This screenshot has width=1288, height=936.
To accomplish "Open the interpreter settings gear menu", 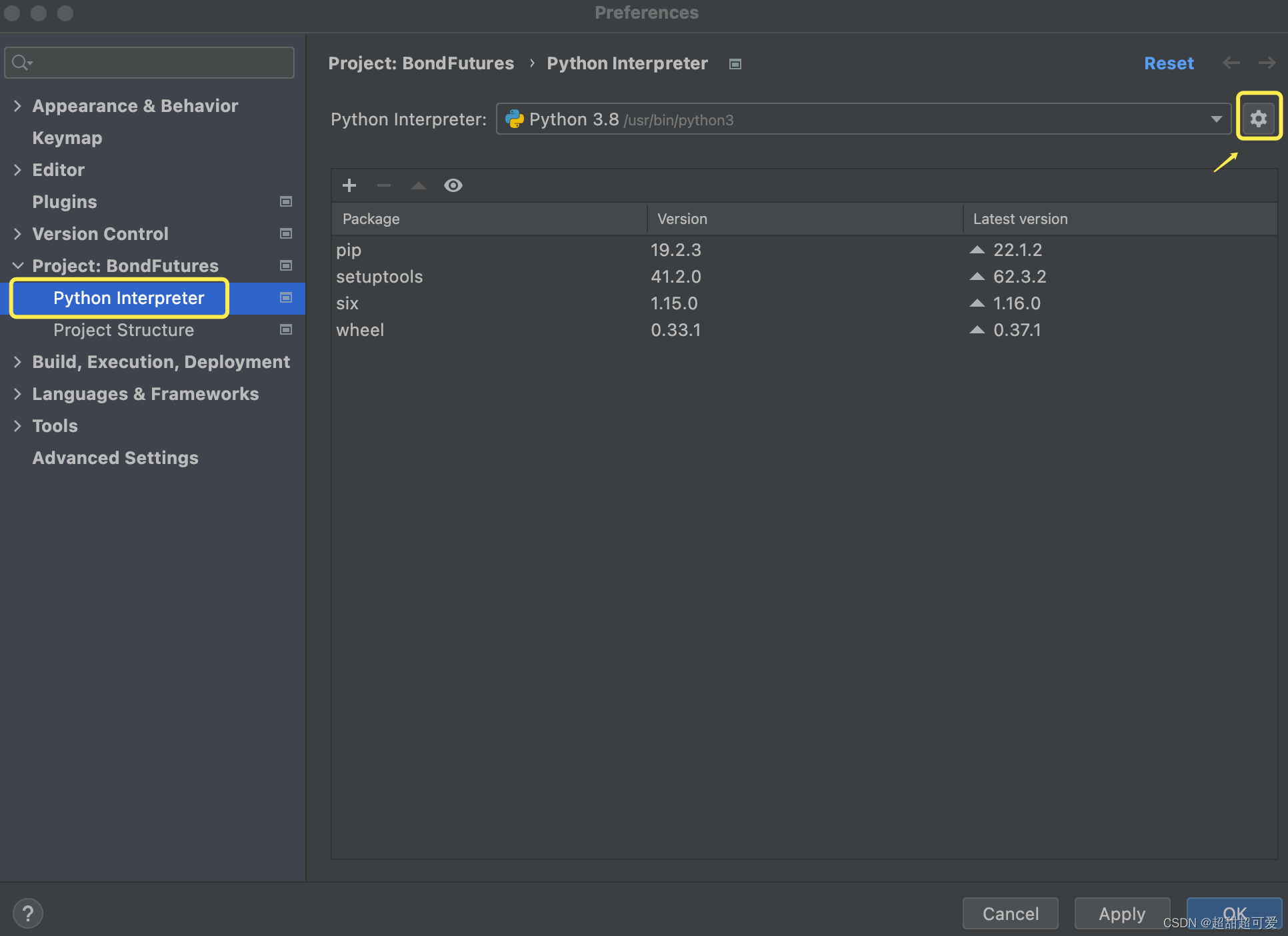I will pos(1259,119).
